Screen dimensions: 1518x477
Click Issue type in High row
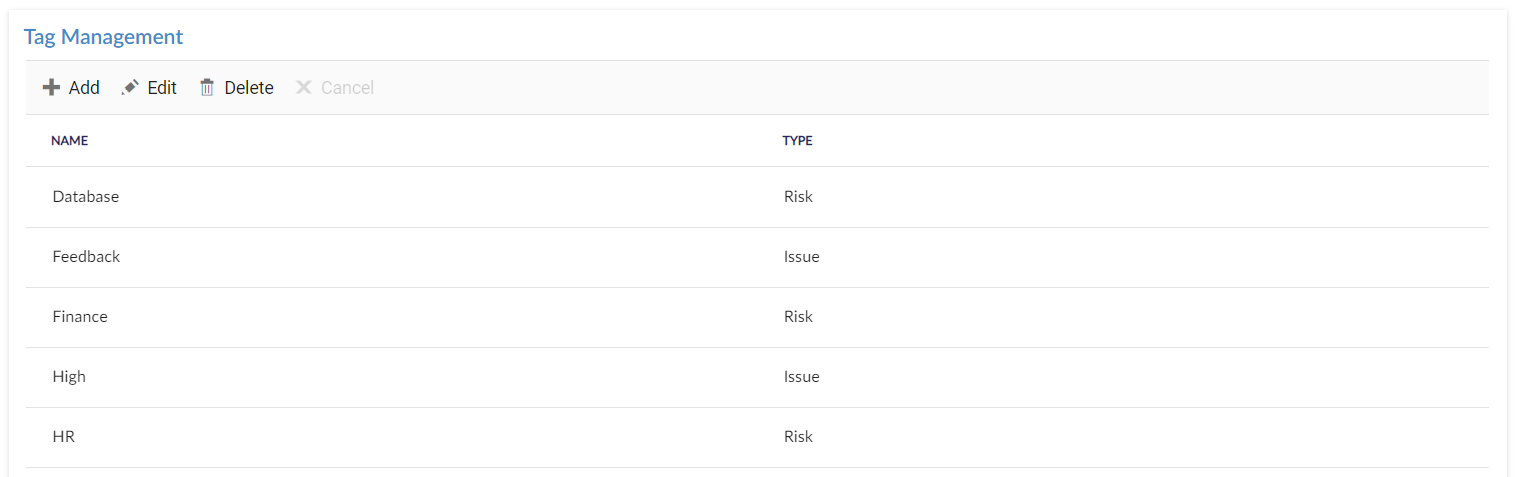pyautogui.click(x=801, y=377)
